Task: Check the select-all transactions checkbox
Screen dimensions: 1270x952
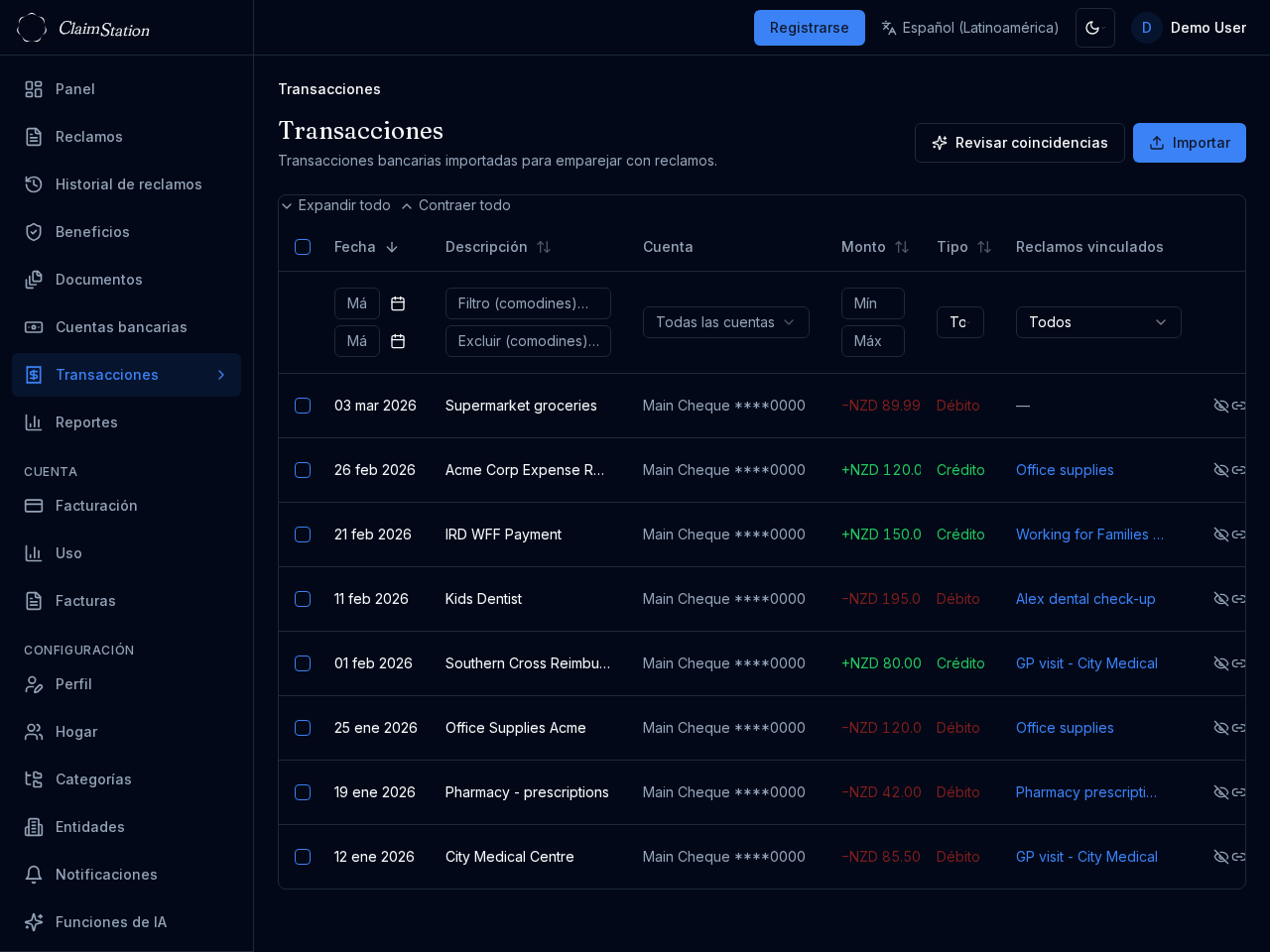Action: [303, 247]
